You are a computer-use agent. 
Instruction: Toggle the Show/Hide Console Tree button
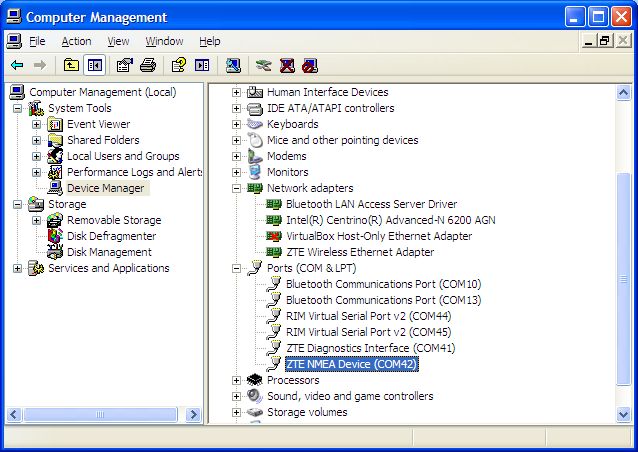point(95,65)
